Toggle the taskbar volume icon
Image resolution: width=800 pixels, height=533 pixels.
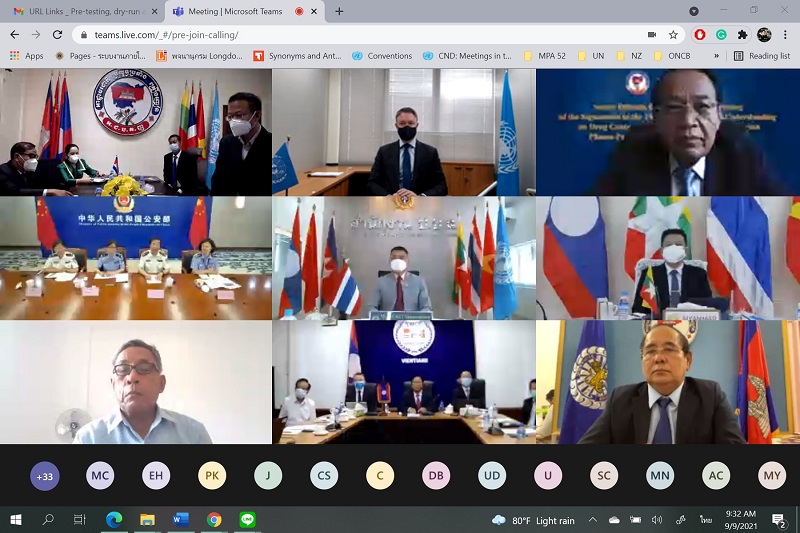pos(657,520)
